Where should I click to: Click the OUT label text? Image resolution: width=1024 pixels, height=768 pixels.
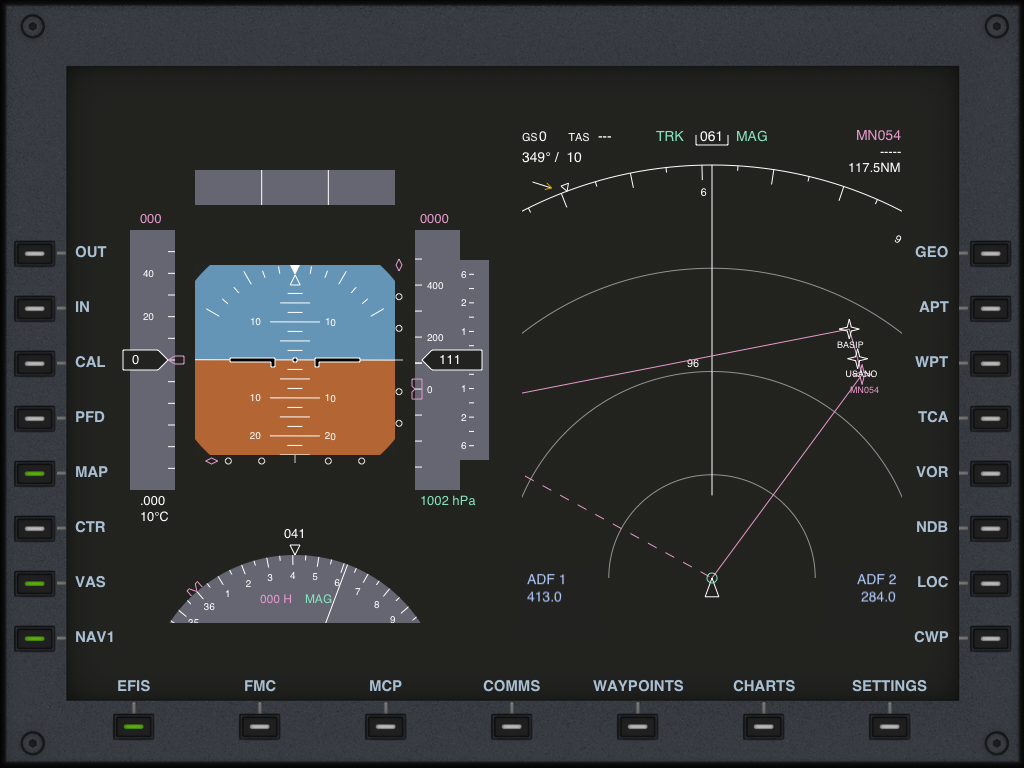91,252
